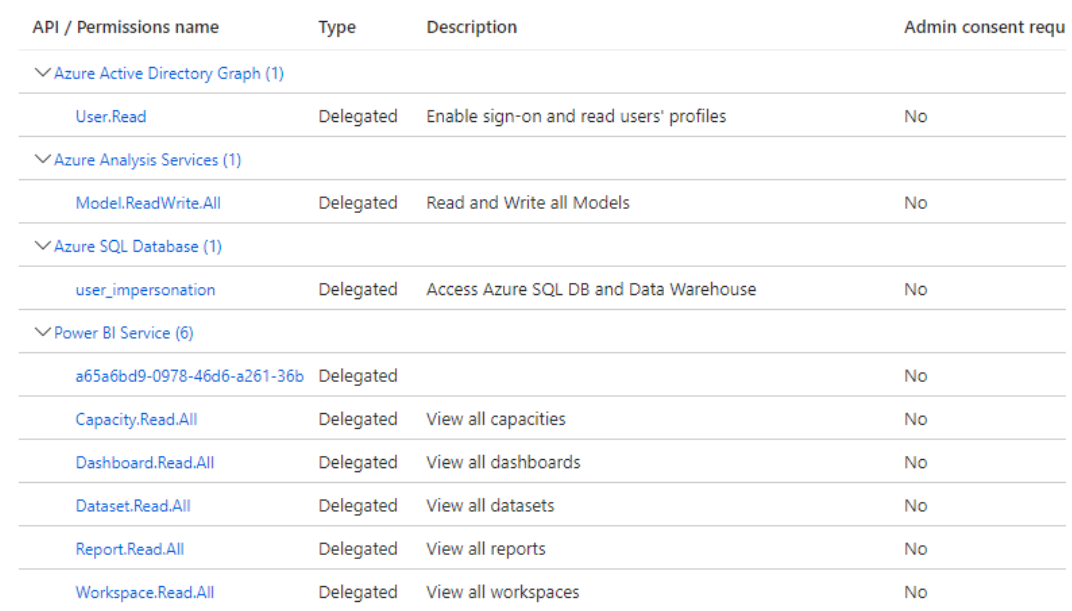Collapse the Azure Analysis Services group
This screenshot has height=611, width=1072.
[x=42, y=159]
